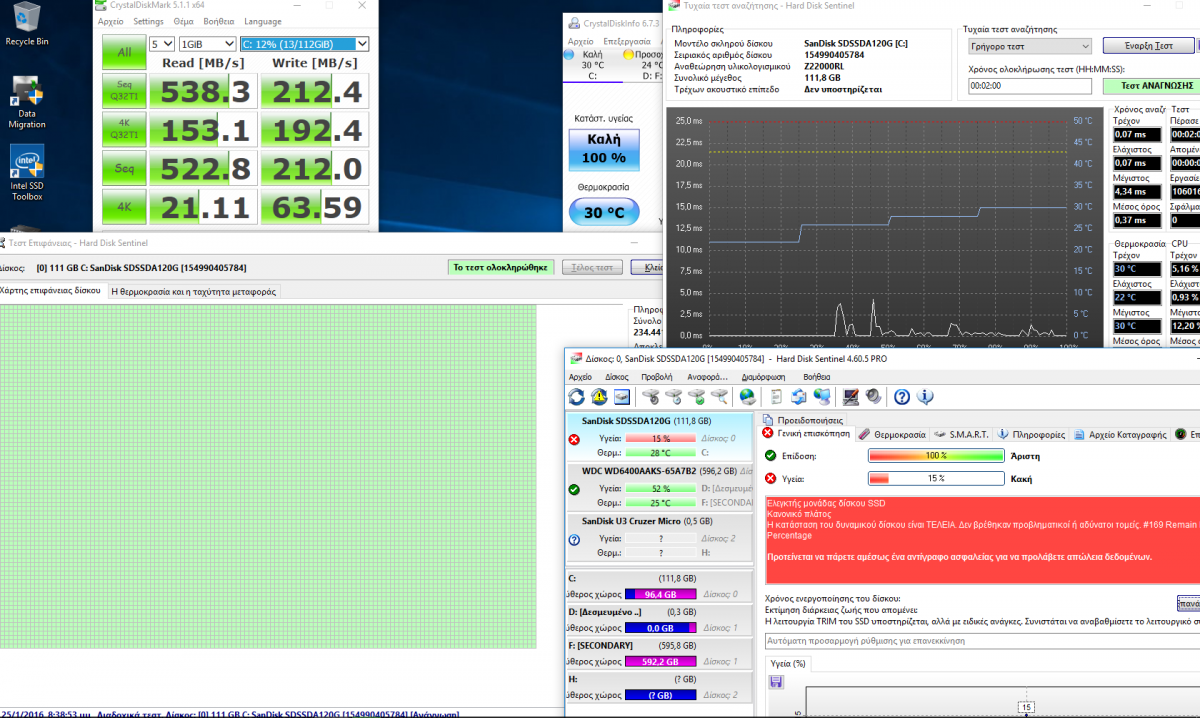Switch to the temperature and transfer speed tab
Viewport: 1200px width, 718px height.
click(194, 291)
